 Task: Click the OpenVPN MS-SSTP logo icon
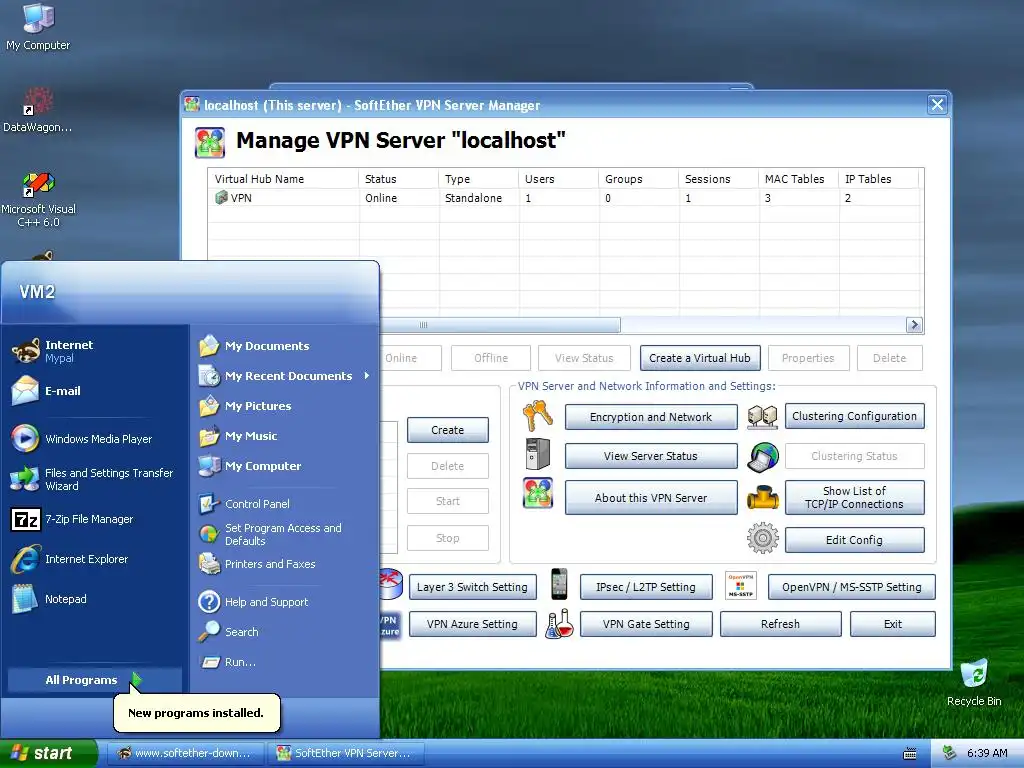(741, 585)
